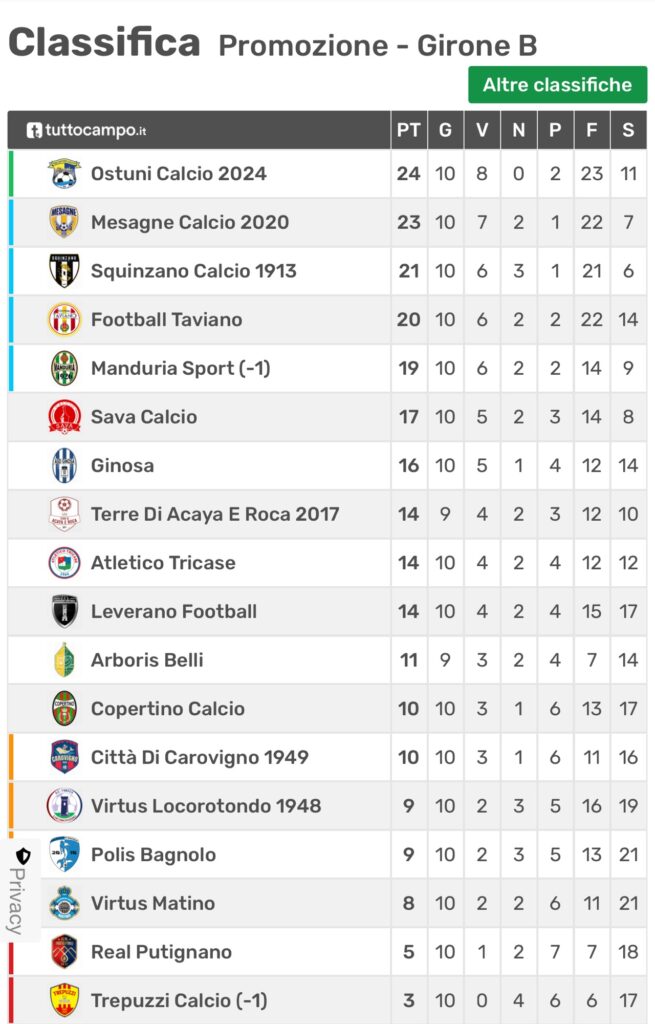Click the Città Di Carovigno 1949 crest
Viewport: 655px width, 1024px height.
[x=64, y=757]
